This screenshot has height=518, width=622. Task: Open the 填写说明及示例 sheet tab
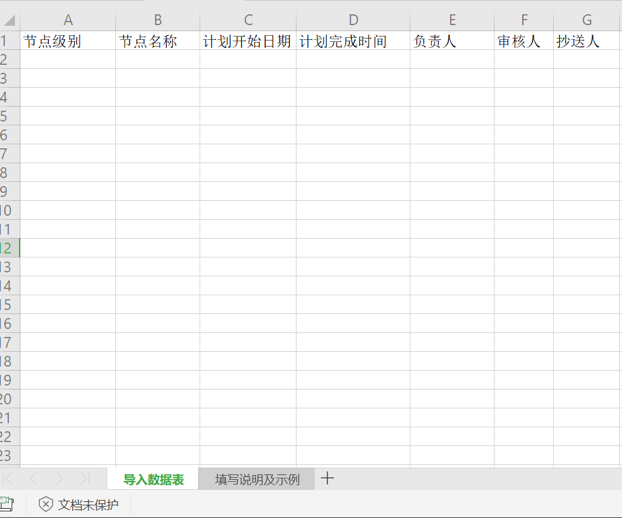click(x=257, y=479)
